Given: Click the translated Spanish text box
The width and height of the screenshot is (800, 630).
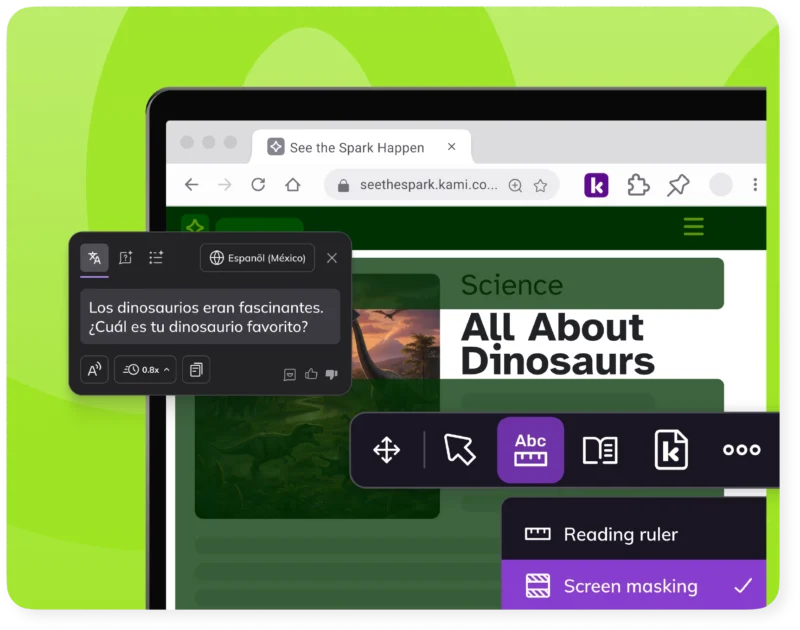Looking at the screenshot, I should tap(210, 317).
